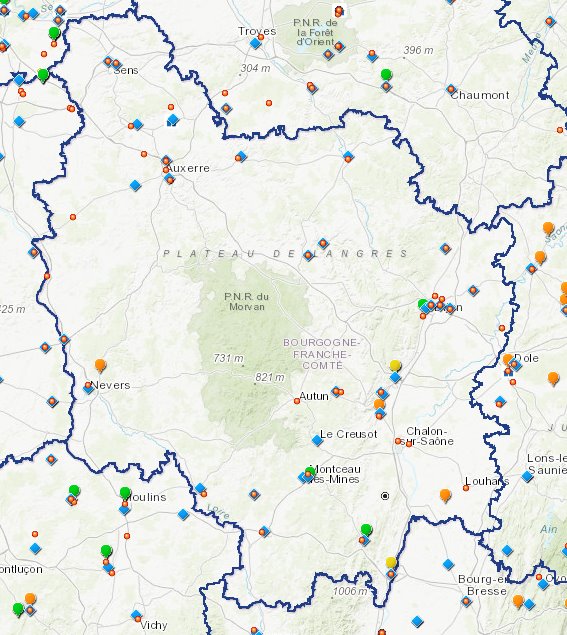This screenshot has height=635, width=567.
Task: Select the orange dot at Louhans
Action: point(466,488)
